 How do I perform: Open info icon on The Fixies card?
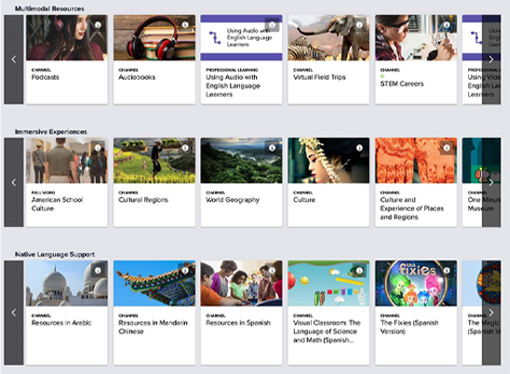[447, 271]
